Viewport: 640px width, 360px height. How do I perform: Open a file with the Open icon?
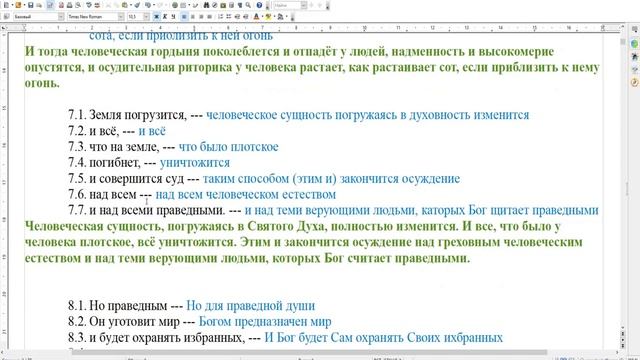point(18,5)
